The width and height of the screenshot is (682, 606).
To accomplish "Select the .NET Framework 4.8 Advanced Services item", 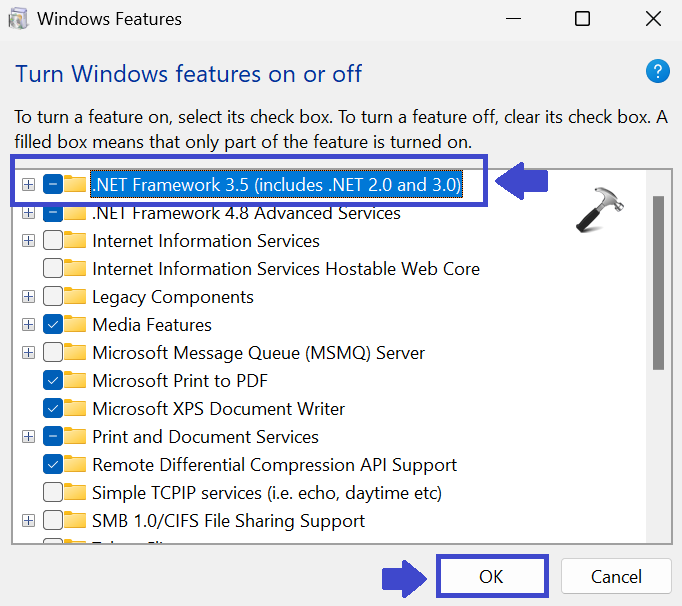I will click(246, 213).
